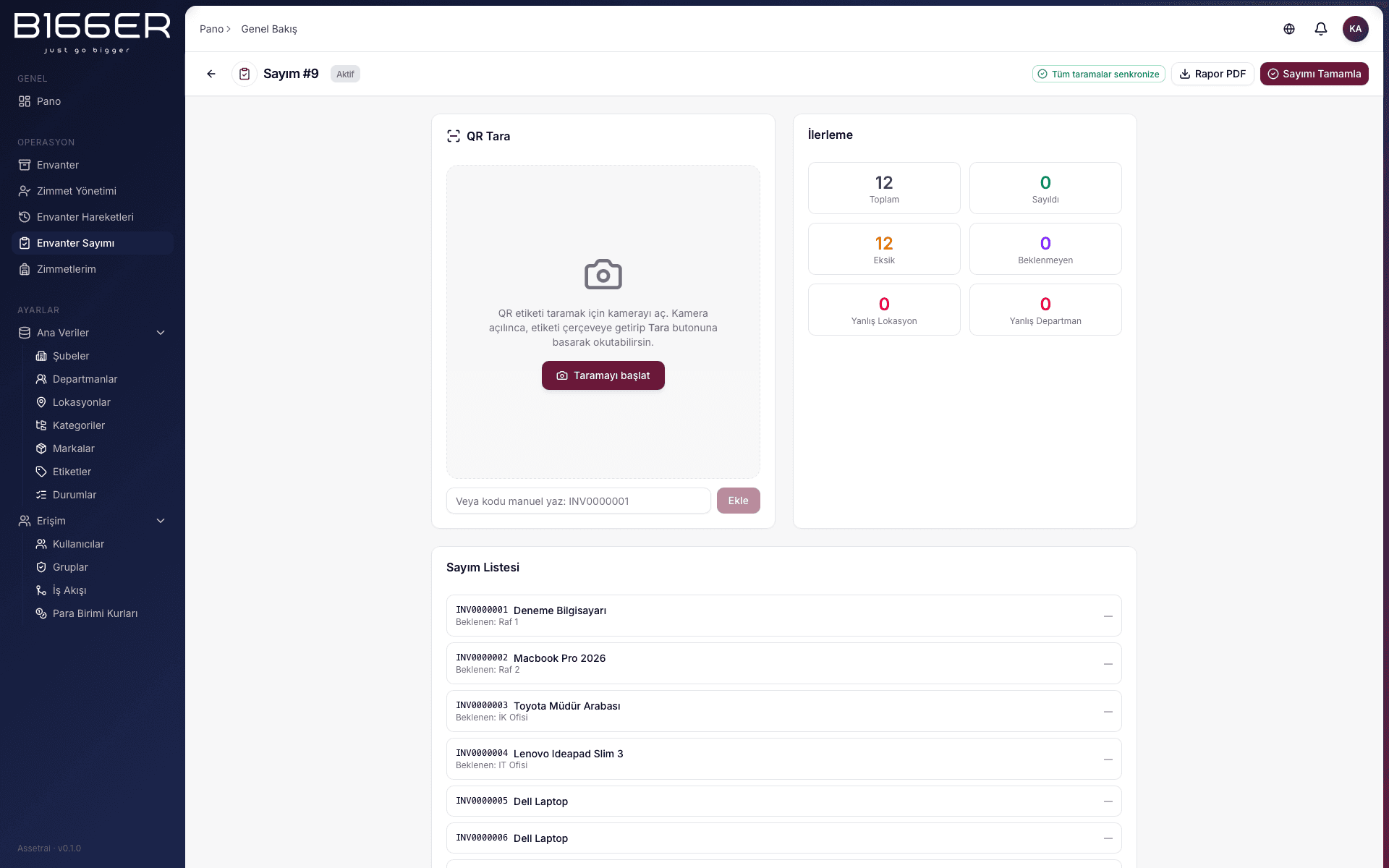Click the Pano breadcrumb link

pyautogui.click(x=211, y=29)
